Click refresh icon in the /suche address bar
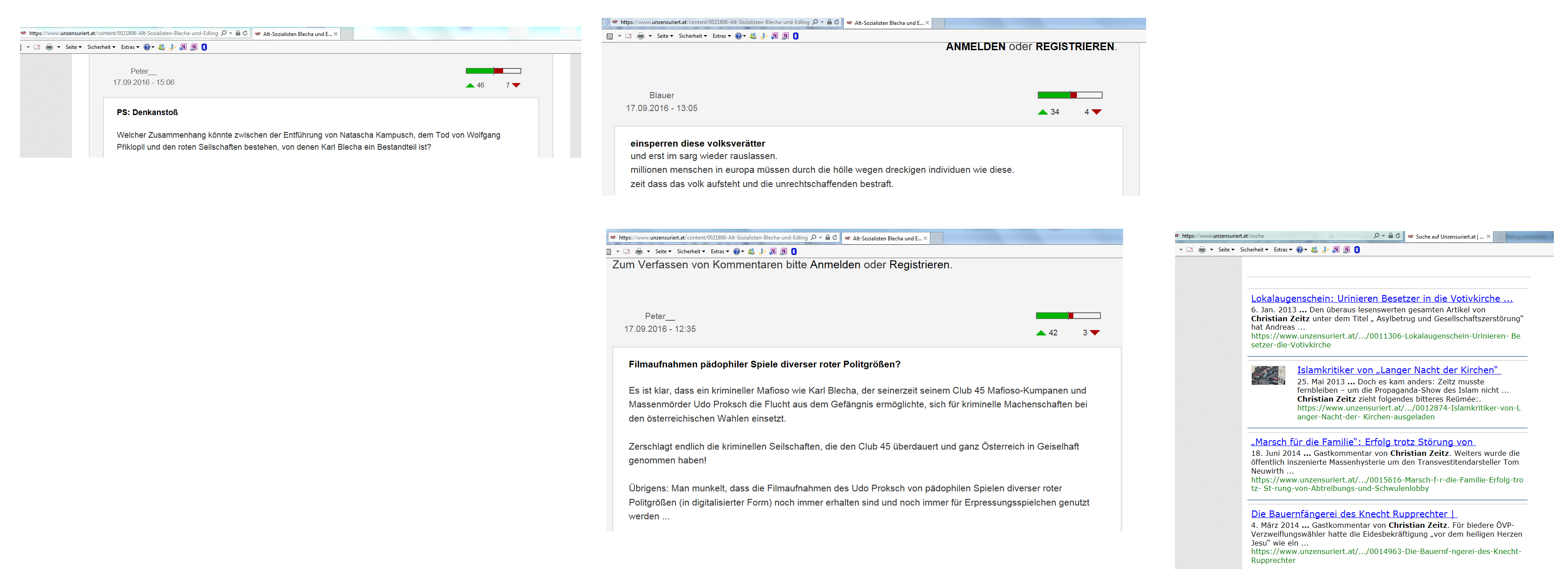1568x582 pixels. click(x=1398, y=235)
